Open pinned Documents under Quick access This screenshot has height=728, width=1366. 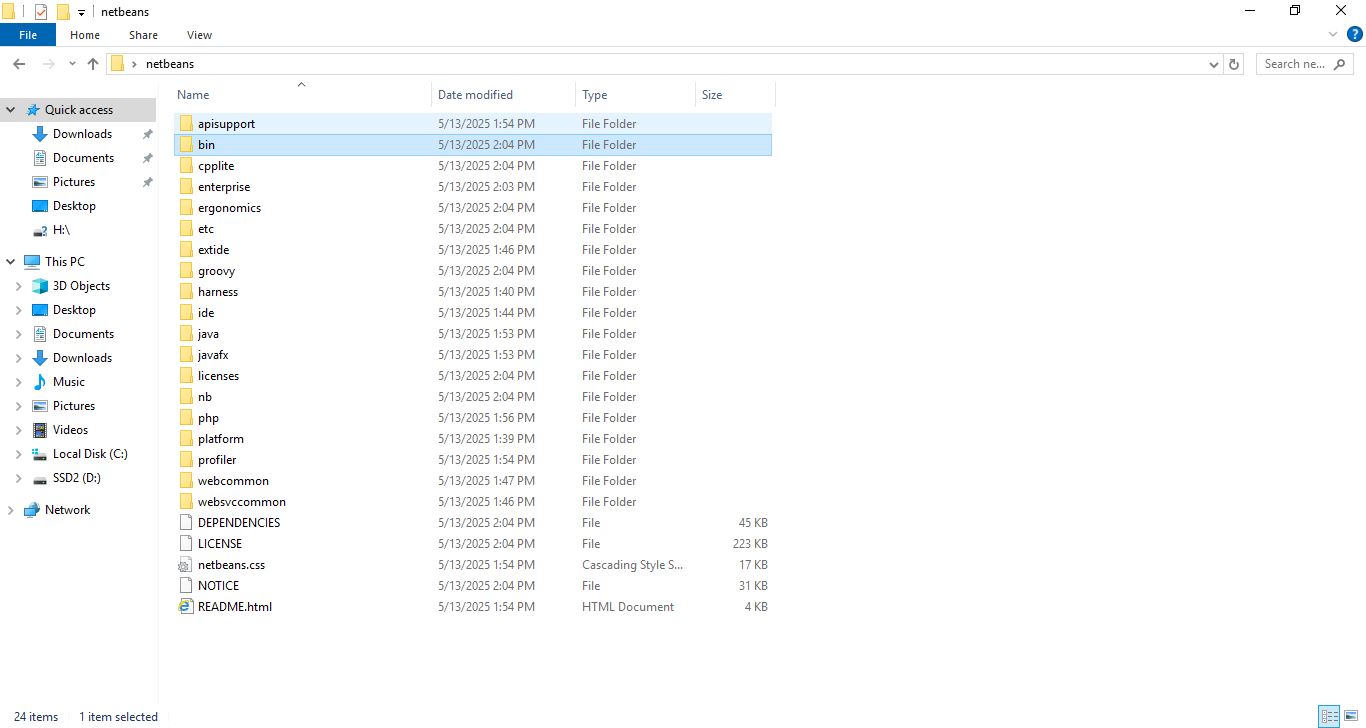point(83,158)
